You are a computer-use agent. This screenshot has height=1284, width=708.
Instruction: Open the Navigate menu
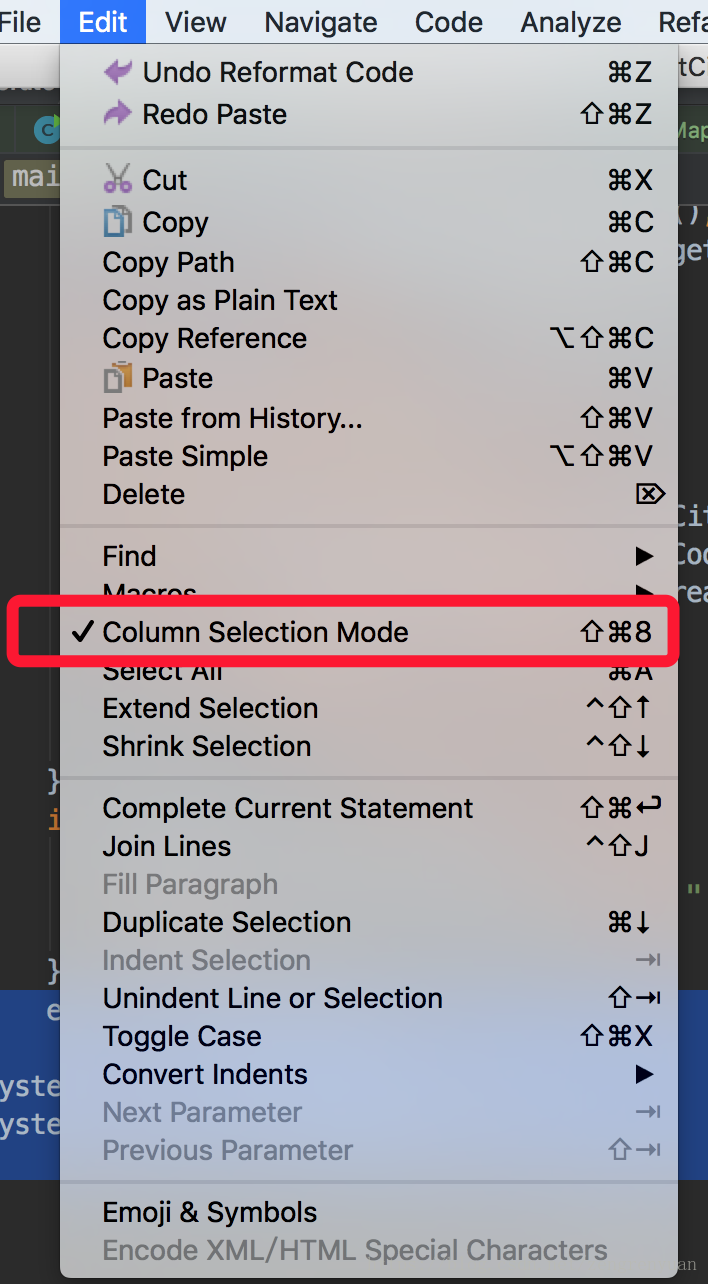[x=321, y=22]
